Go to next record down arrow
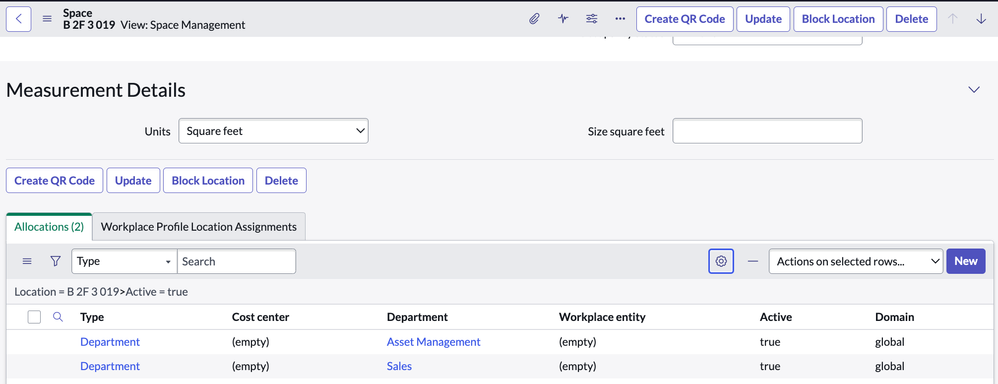This screenshot has width=998, height=384. tap(981, 18)
